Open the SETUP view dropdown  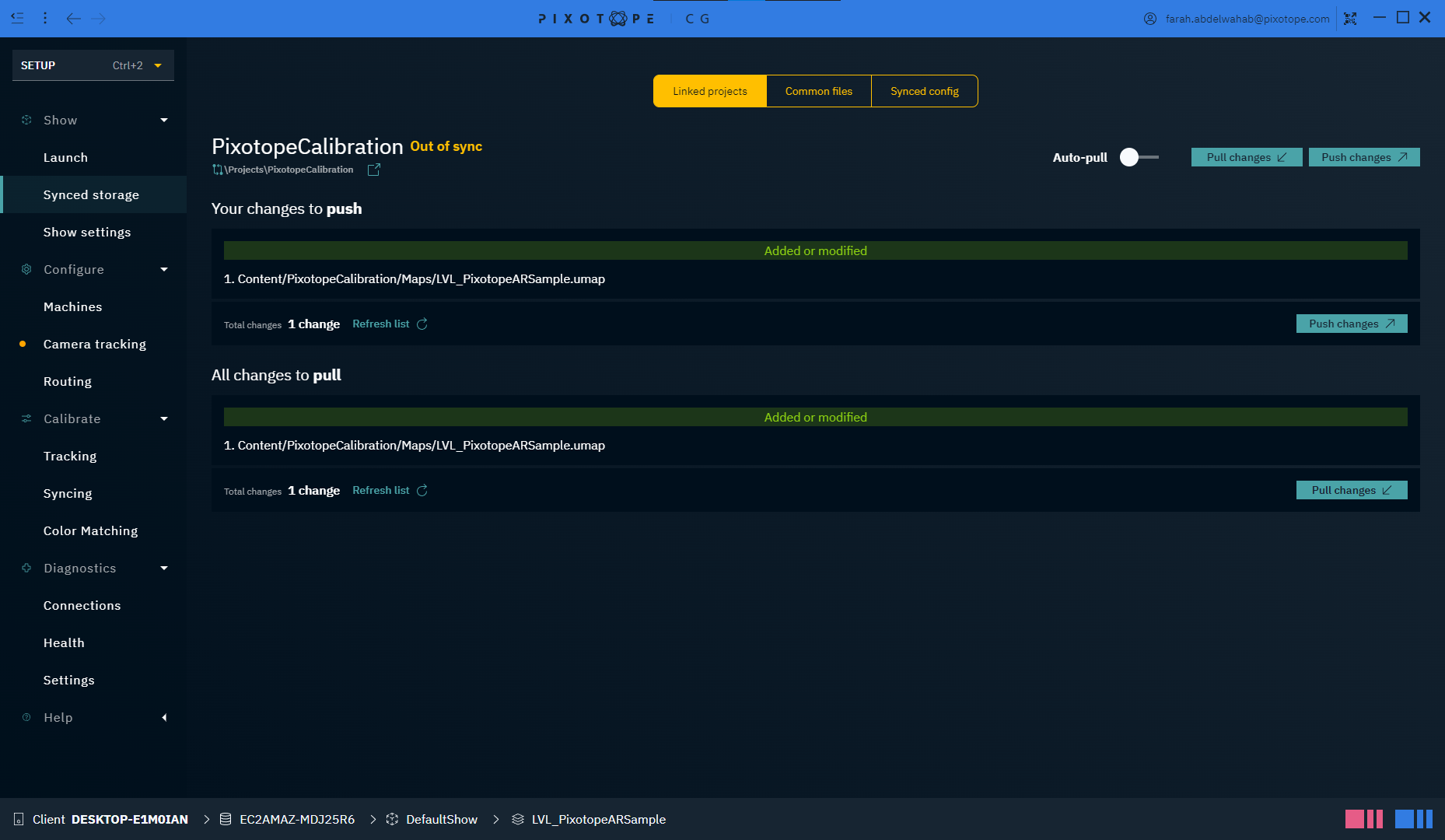click(x=93, y=65)
